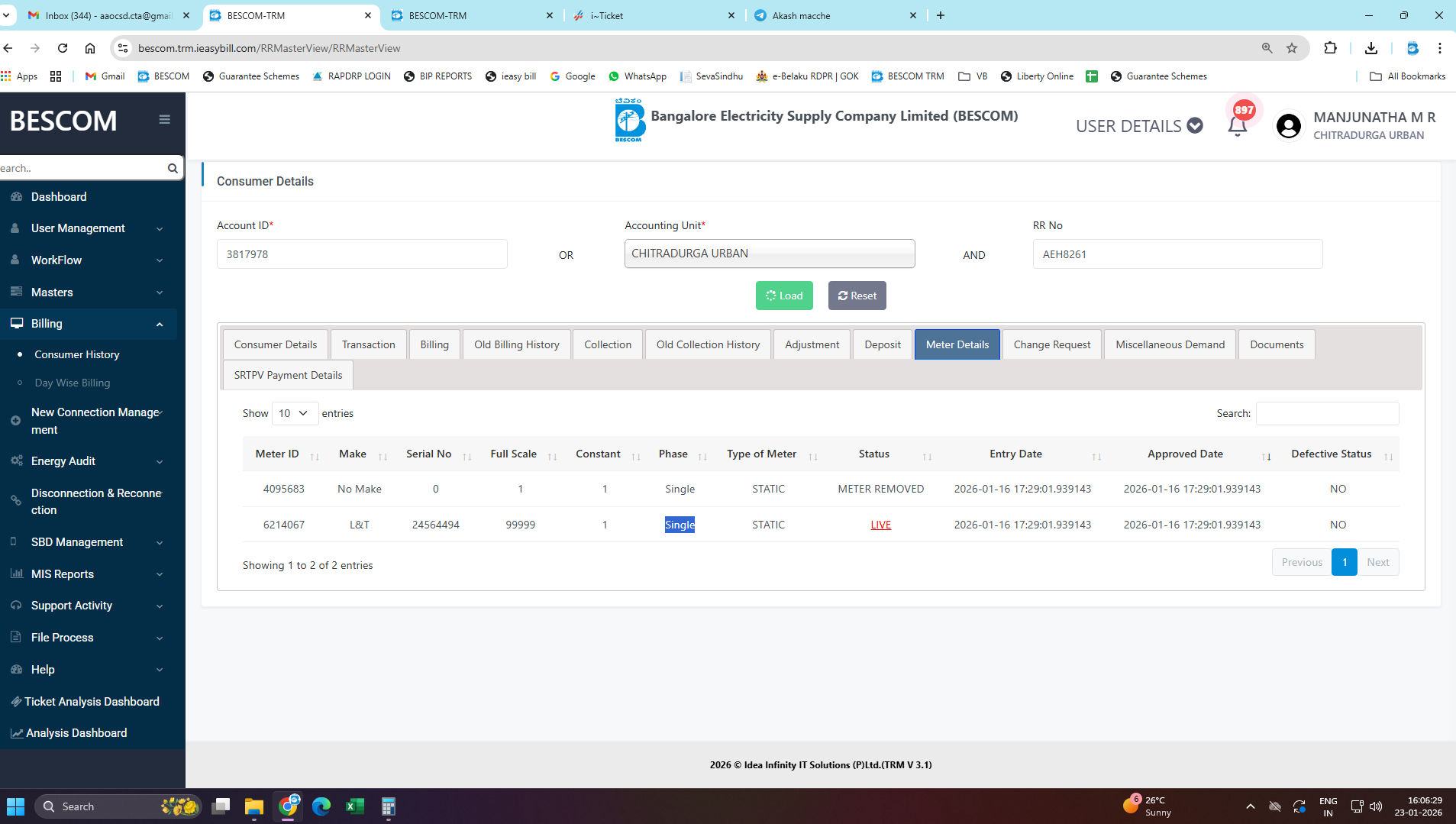Click the Reset button

pos(857,296)
